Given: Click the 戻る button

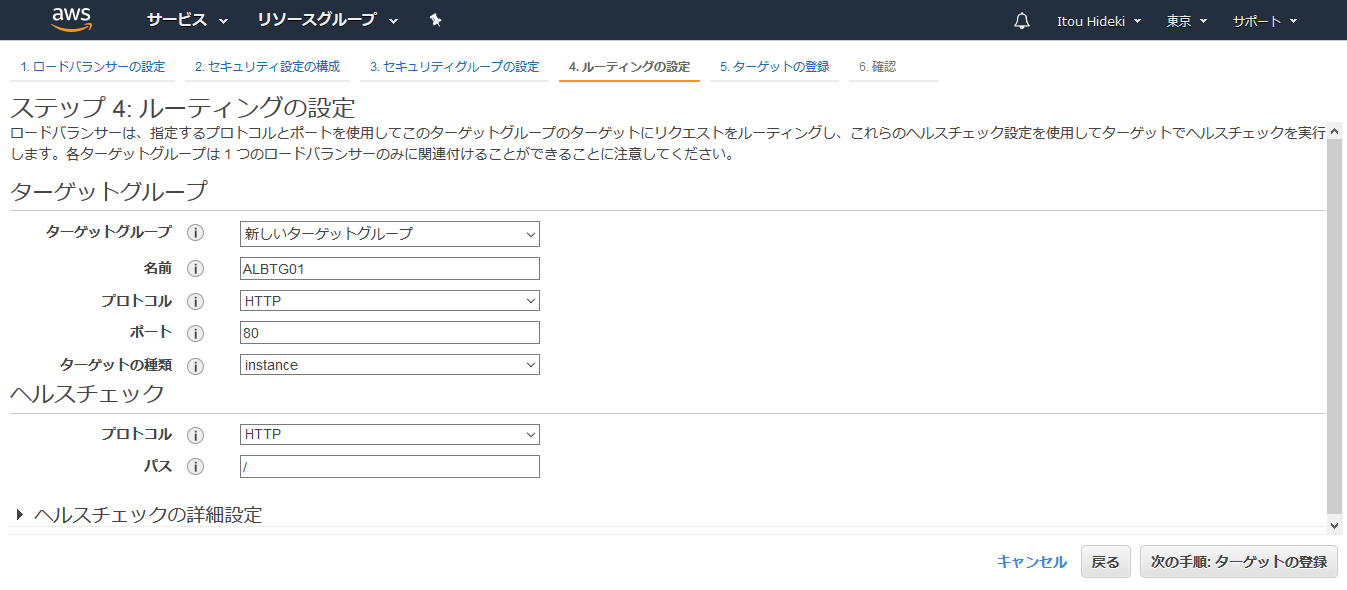Looking at the screenshot, I should click(x=1106, y=562).
